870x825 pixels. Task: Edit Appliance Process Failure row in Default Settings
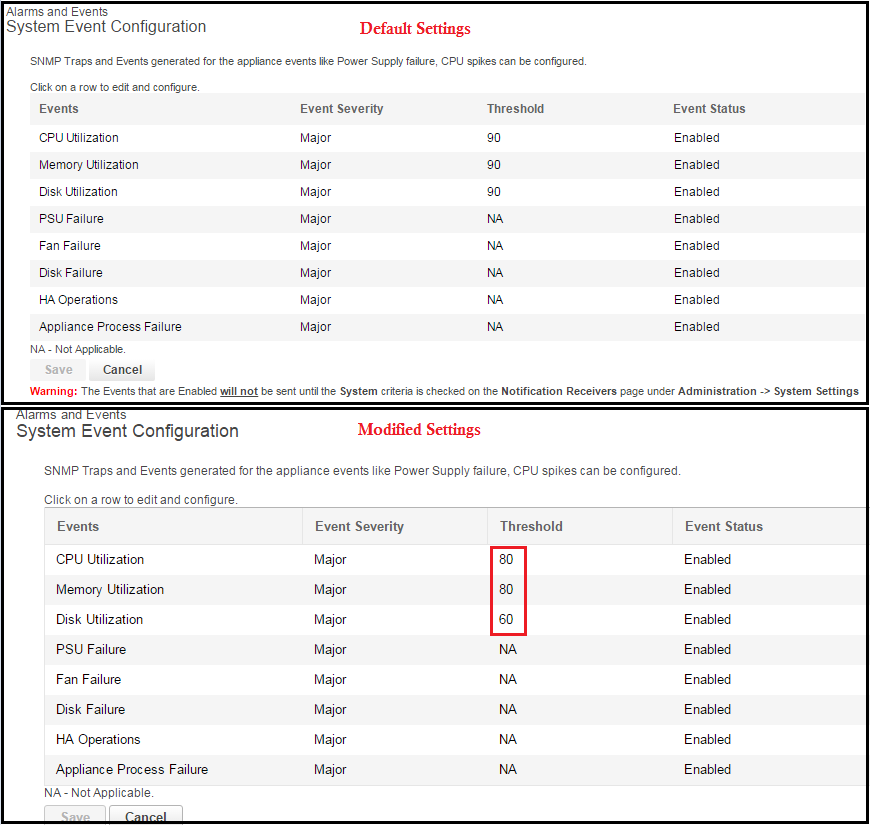(x=110, y=327)
